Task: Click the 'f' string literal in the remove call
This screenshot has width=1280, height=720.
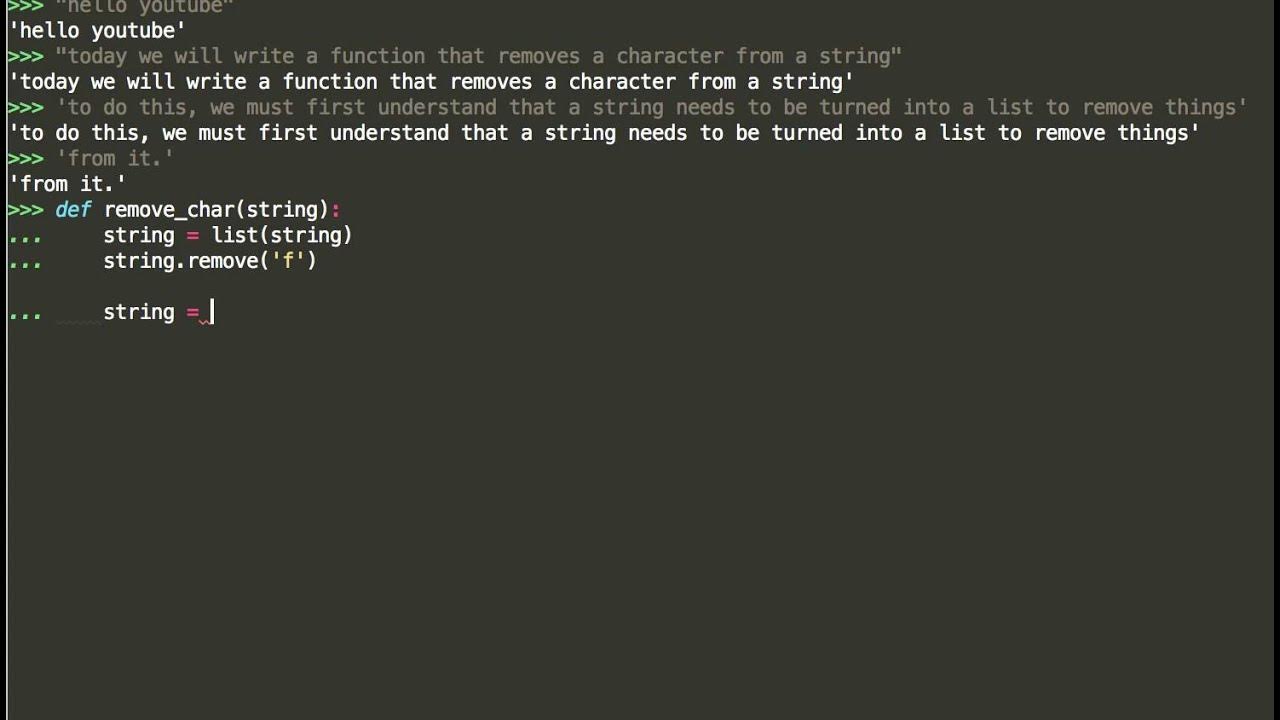Action: tap(289, 260)
